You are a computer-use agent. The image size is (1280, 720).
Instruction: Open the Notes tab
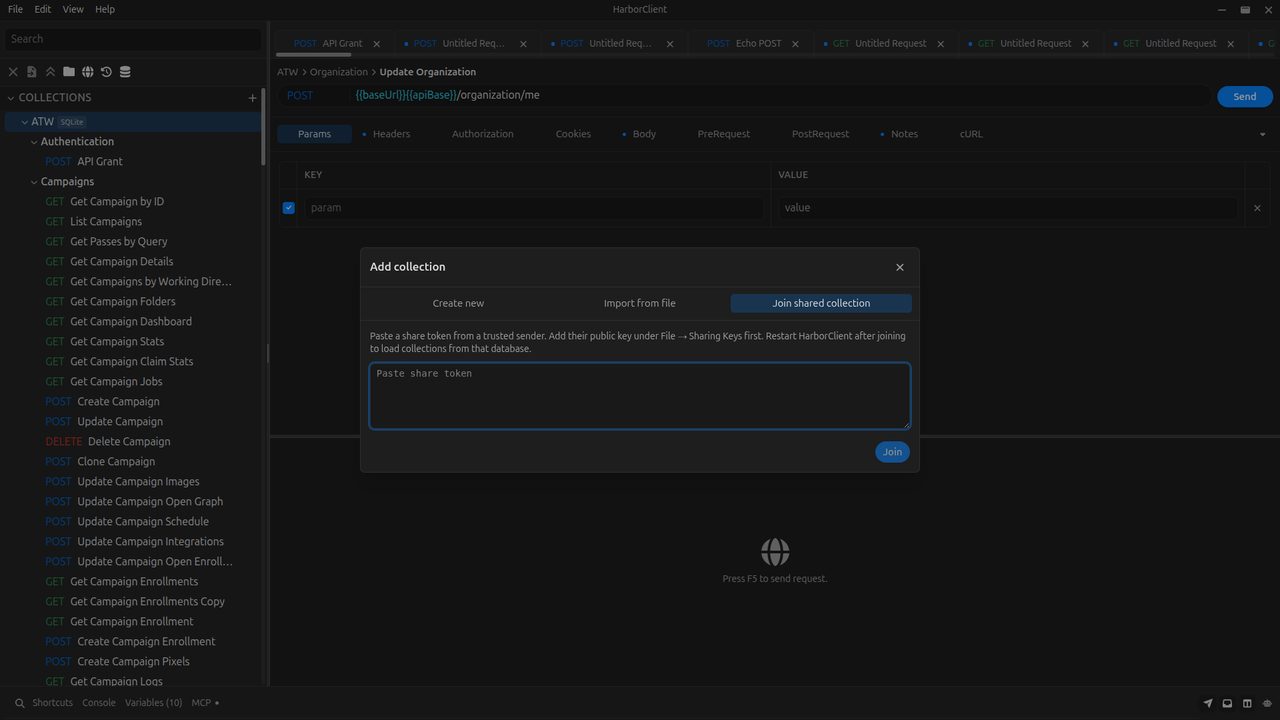(904, 134)
